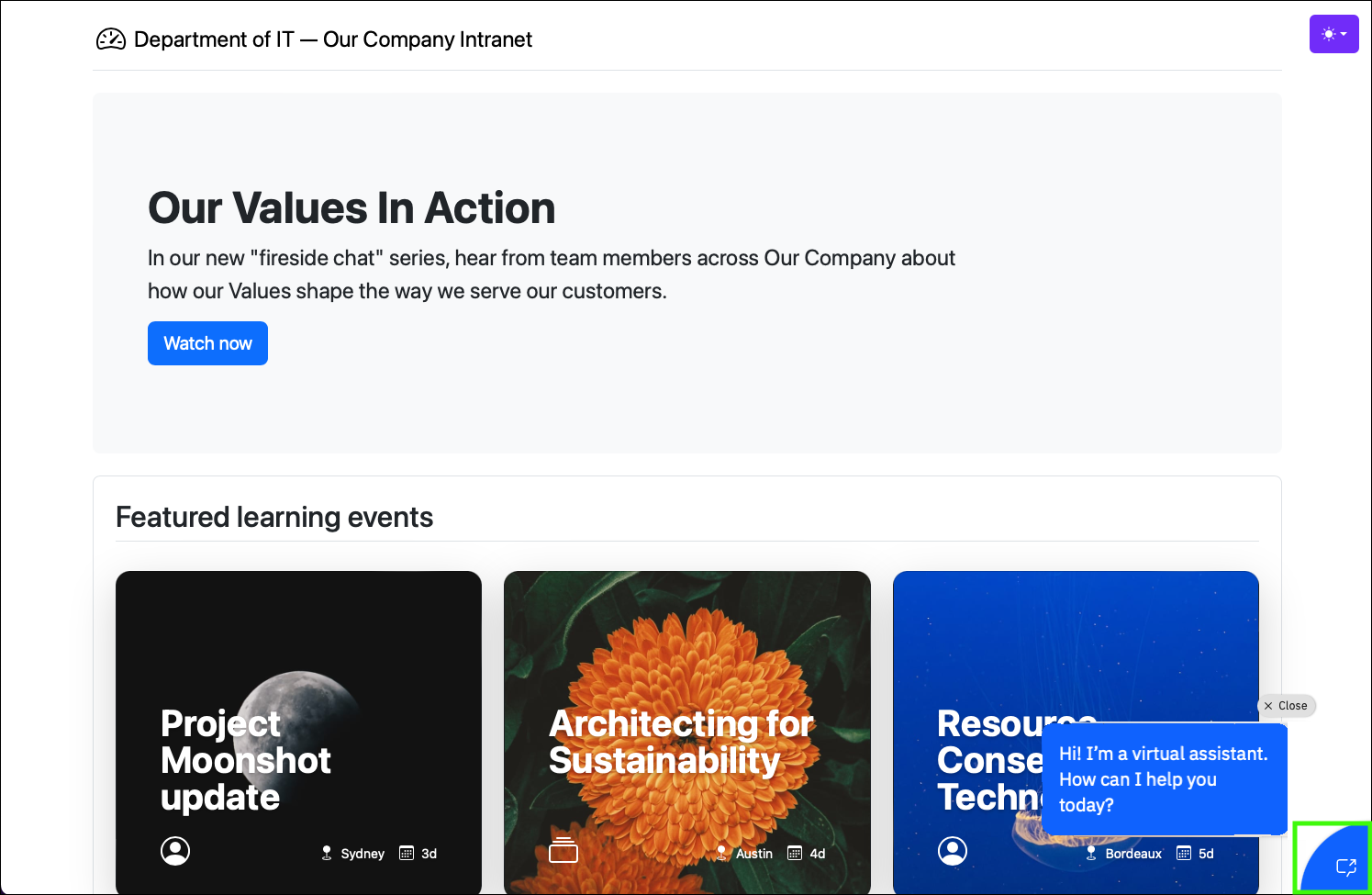Click the calendar icon next to 3d

tap(407, 853)
